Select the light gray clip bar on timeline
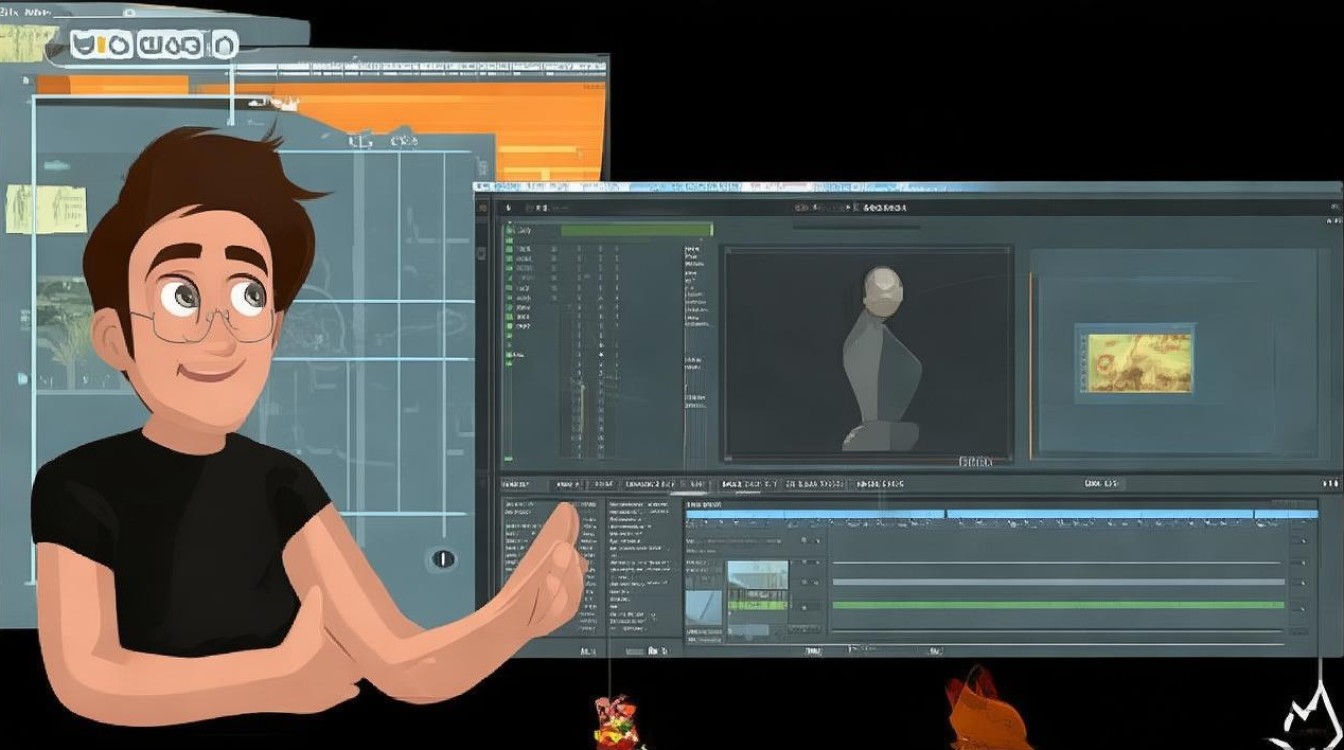The height and width of the screenshot is (750, 1344). pos(1058,582)
